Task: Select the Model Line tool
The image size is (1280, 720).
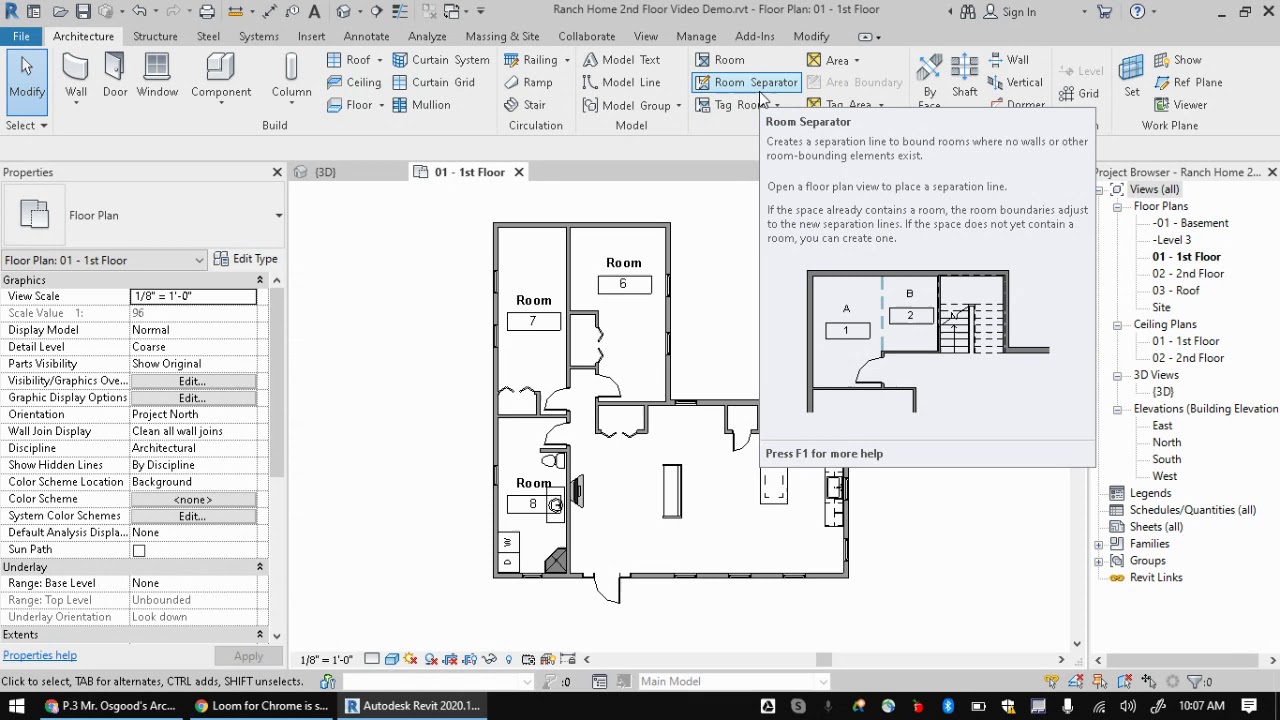Action: click(621, 82)
